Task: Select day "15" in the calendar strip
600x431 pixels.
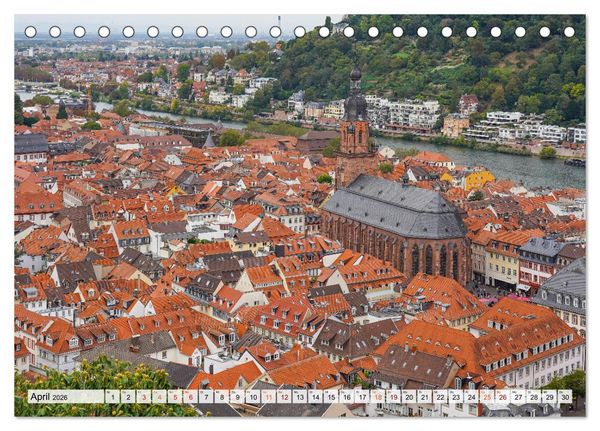Action: 331,397
